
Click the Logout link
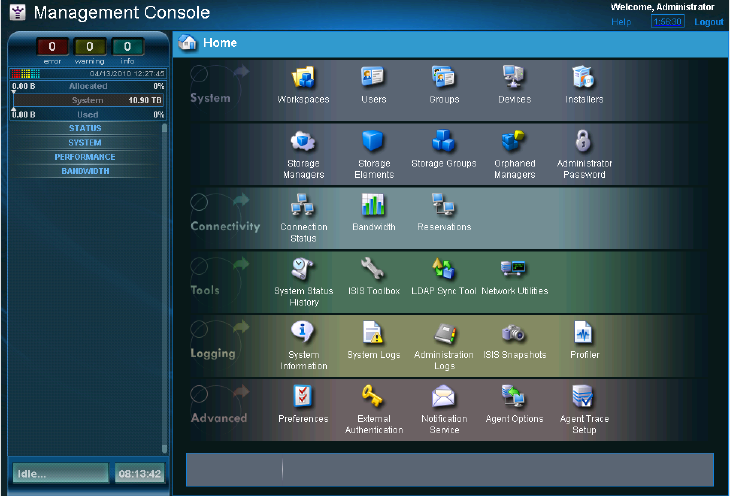(709, 22)
